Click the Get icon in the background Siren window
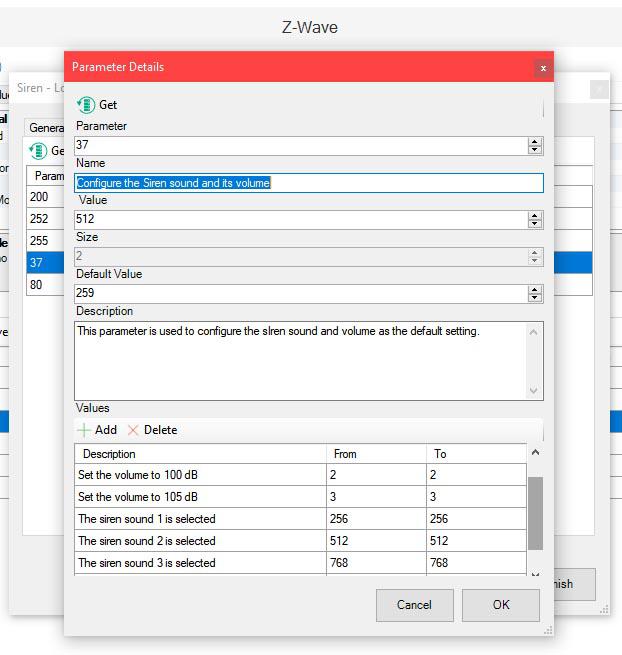Screen dimensions: 622x655 click(39, 151)
